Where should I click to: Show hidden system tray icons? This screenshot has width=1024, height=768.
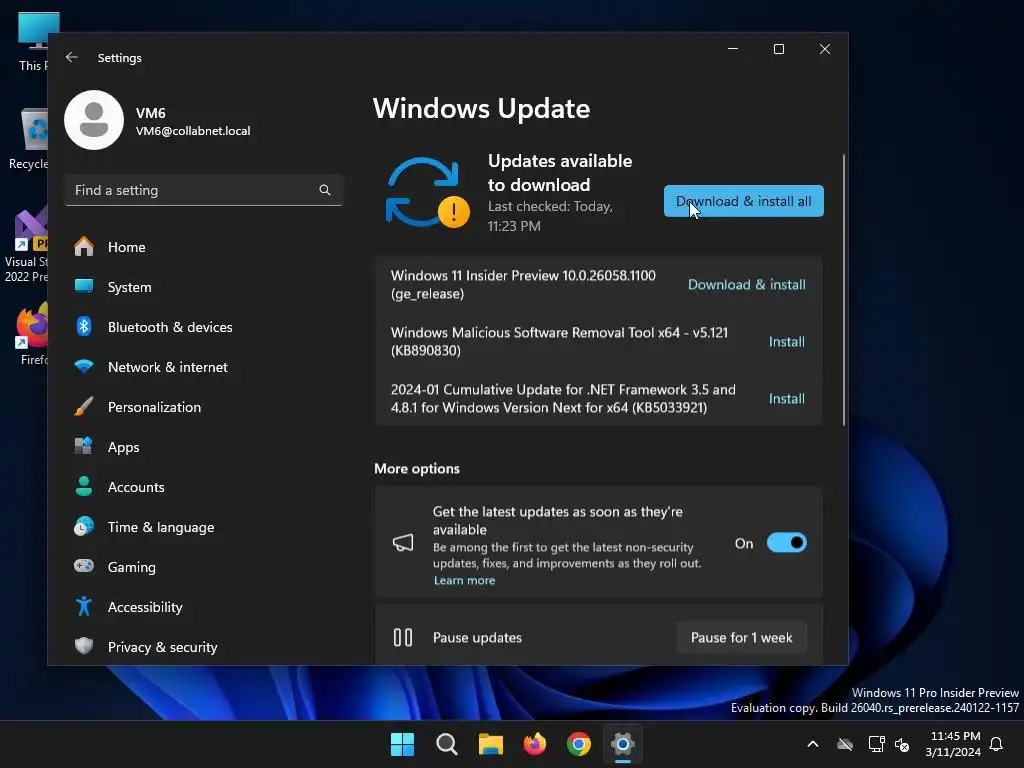(x=813, y=744)
